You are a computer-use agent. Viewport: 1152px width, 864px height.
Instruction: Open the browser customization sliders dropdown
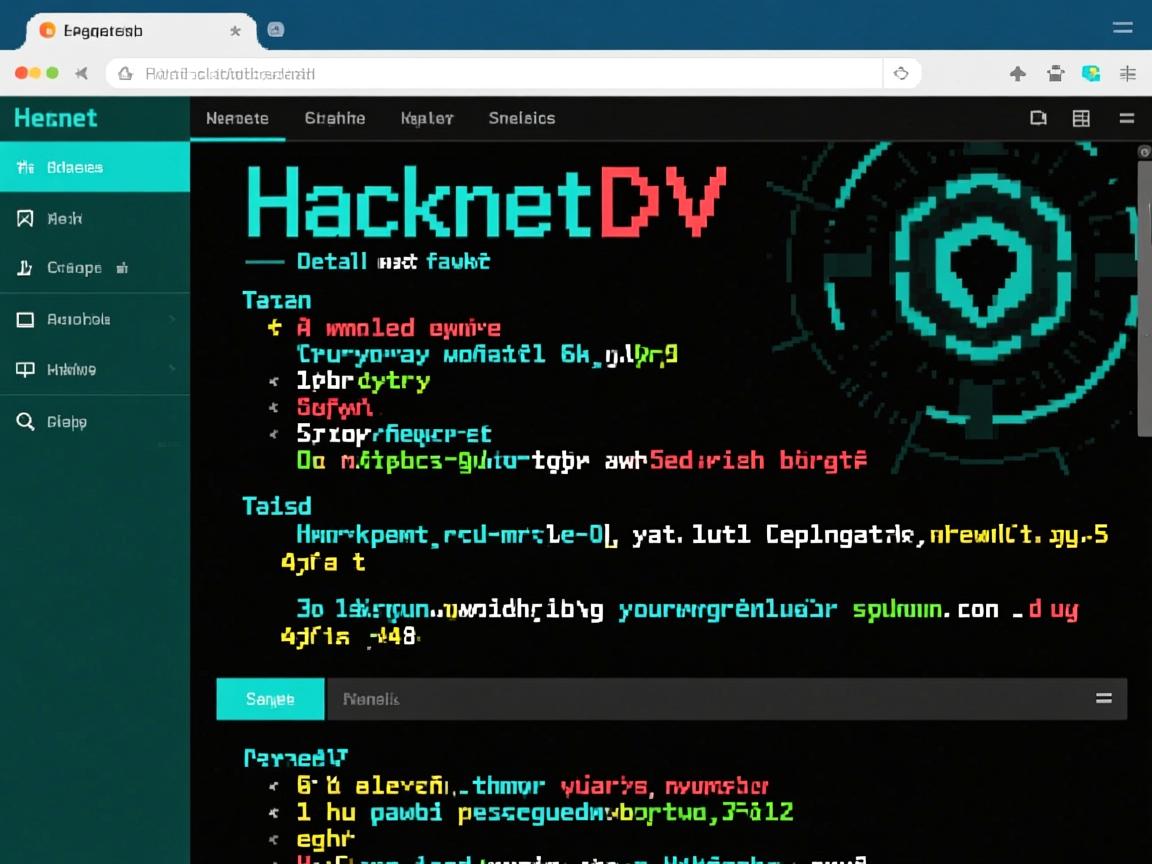click(x=1128, y=73)
